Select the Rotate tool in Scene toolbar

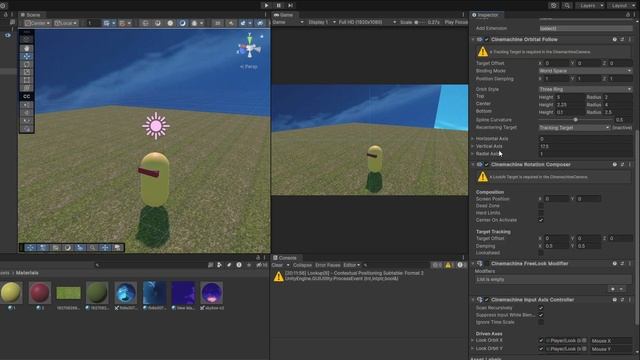(27, 64)
